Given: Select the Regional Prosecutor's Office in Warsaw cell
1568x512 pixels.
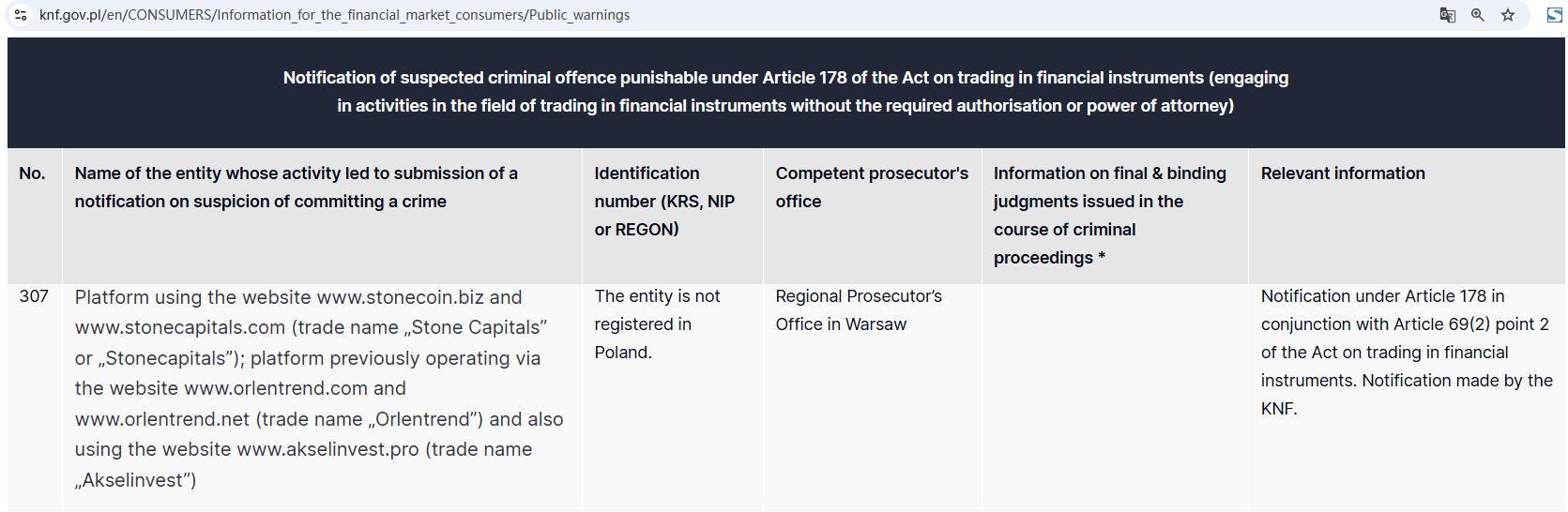Looking at the screenshot, I should pos(858,310).
